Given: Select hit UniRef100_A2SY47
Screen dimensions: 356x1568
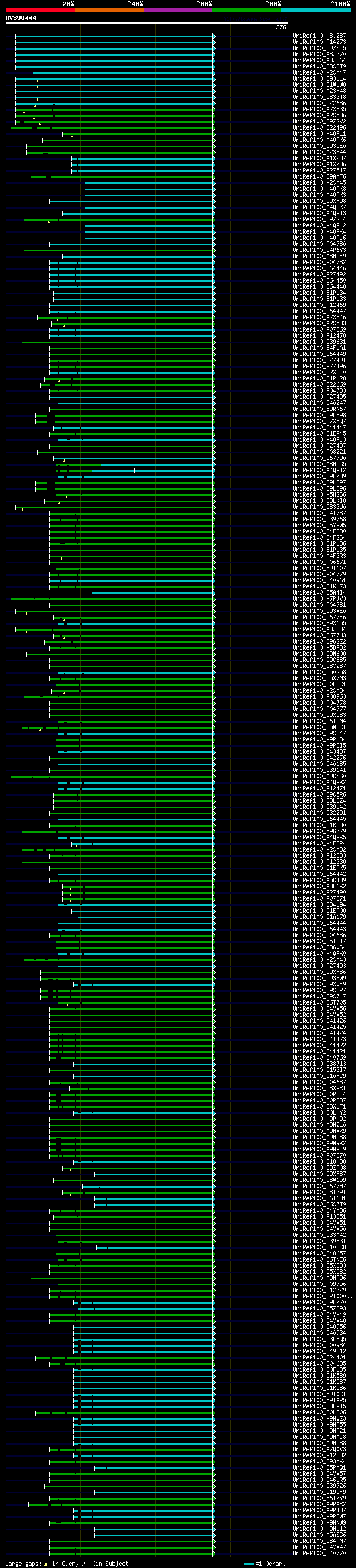Looking at the screenshot, I should (319, 72).
